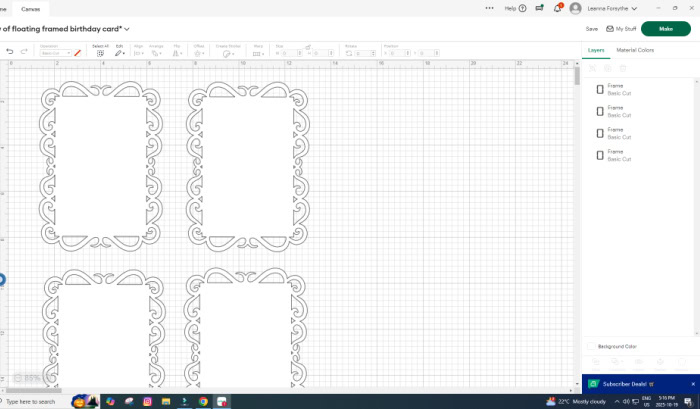Click the Save button

pos(592,29)
